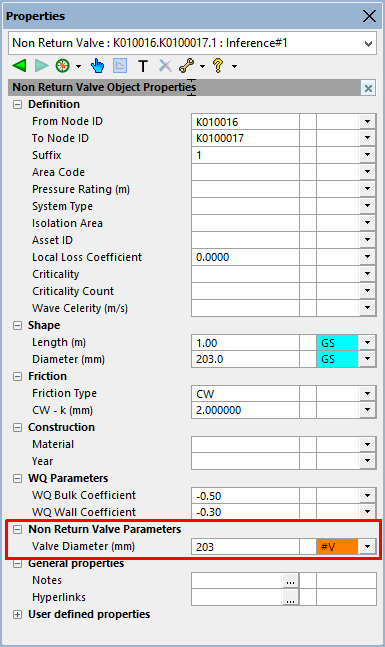Collapse the Shape section
This screenshot has height=647, width=385.
(x=17, y=326)
